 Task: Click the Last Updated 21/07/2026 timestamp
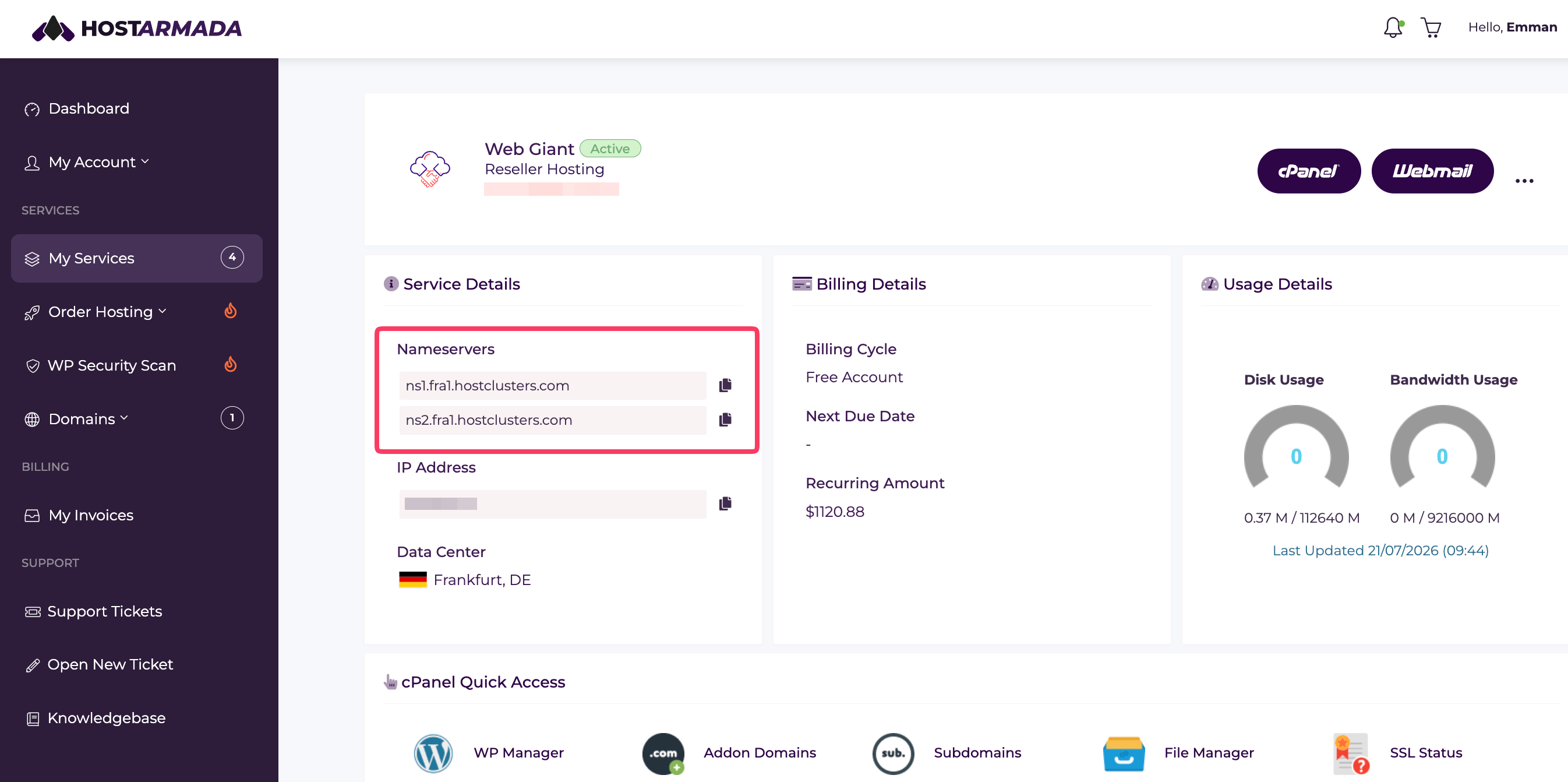coord(1380,551)
